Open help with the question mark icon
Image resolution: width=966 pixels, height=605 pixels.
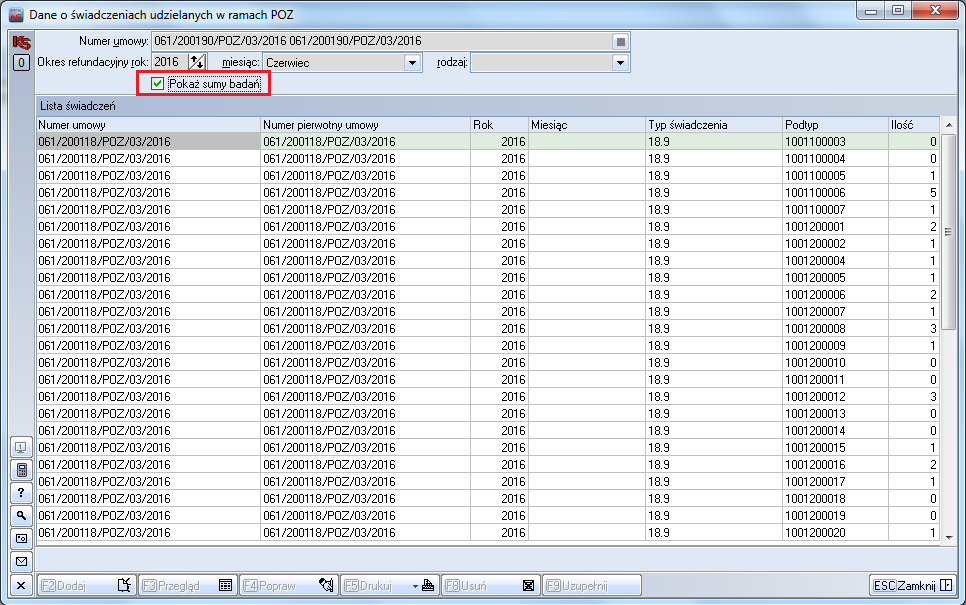[x=21, y=493]
